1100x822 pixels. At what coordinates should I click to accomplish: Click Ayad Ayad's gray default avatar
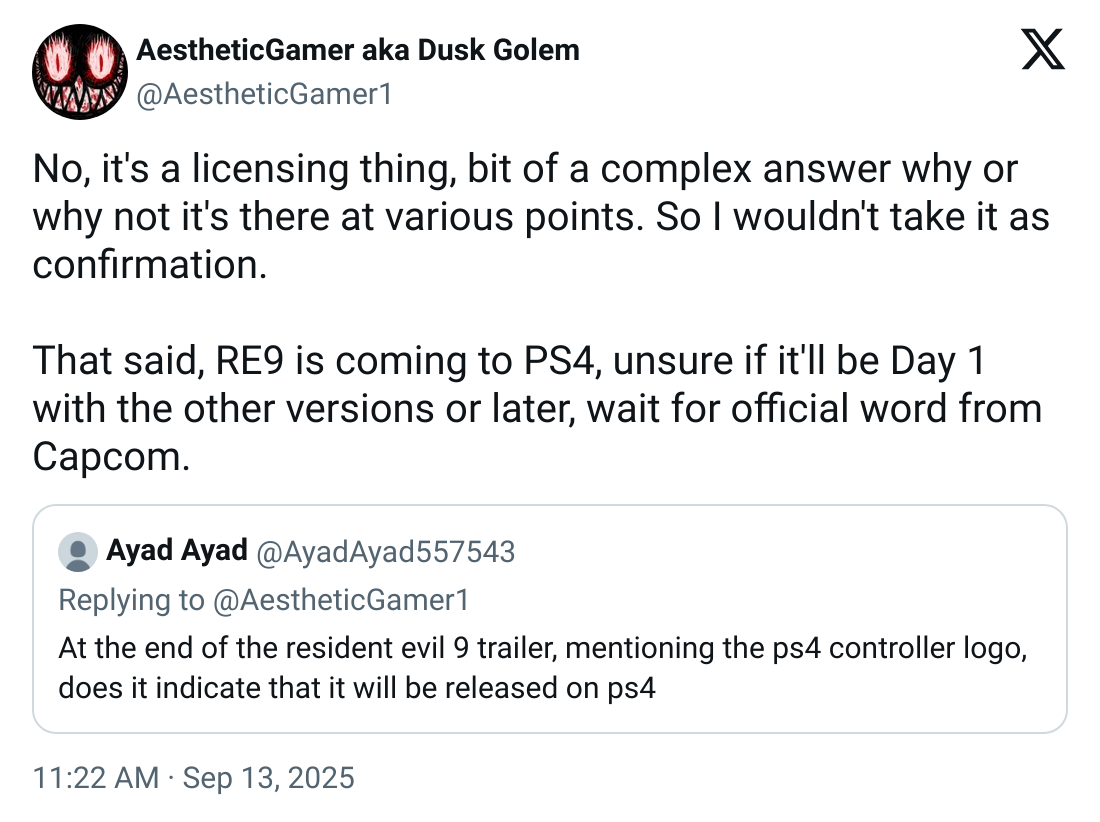tap(78, 552)
